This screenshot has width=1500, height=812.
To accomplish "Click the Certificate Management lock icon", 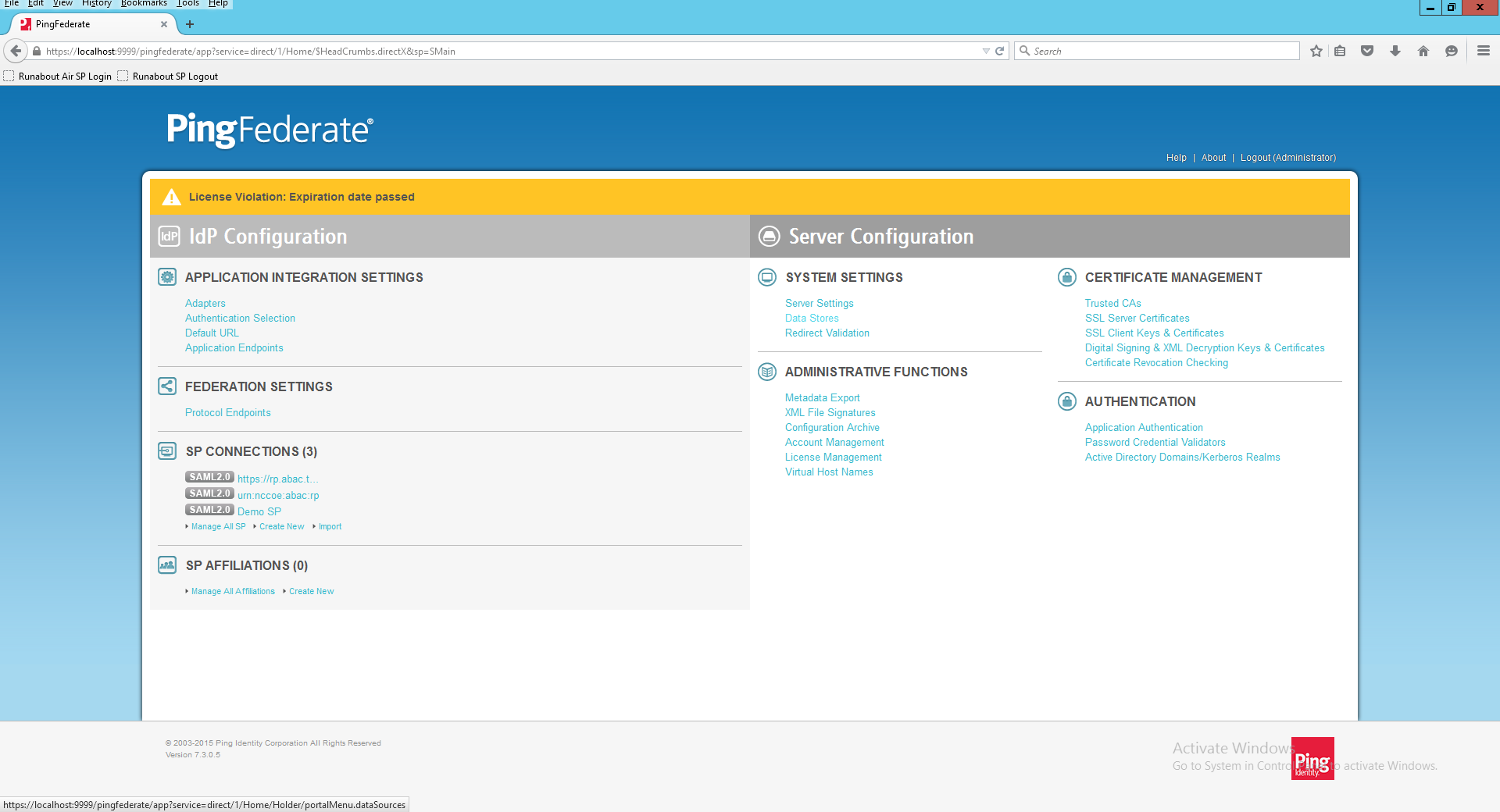I will click(1067, 277).
